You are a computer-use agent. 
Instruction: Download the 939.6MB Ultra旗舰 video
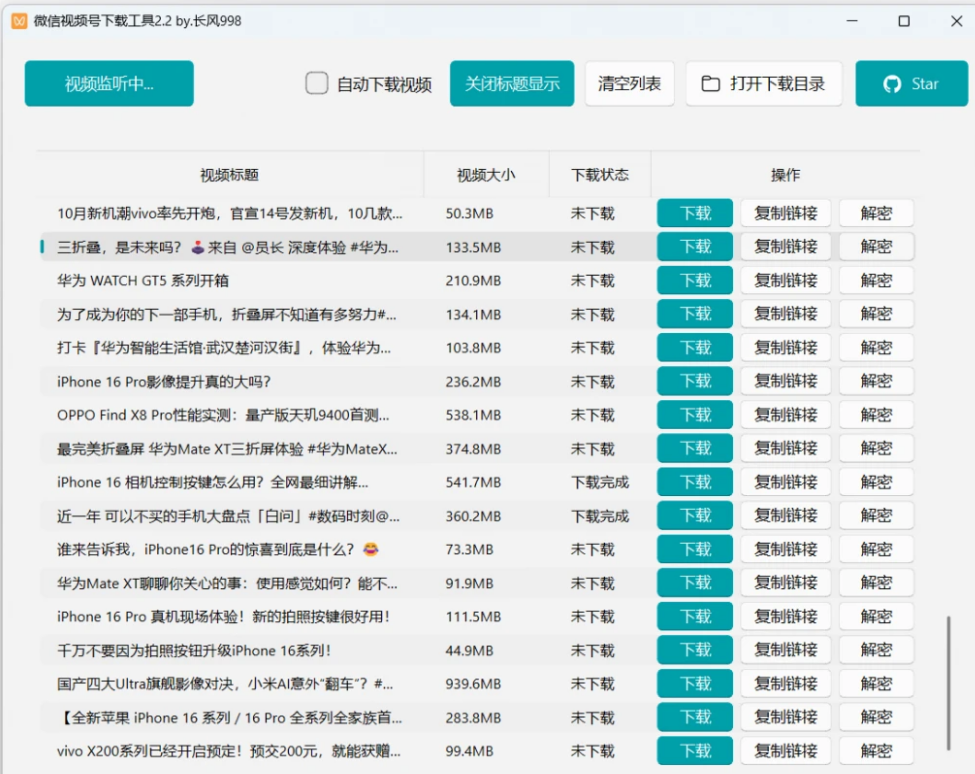[x=695, y=684]
